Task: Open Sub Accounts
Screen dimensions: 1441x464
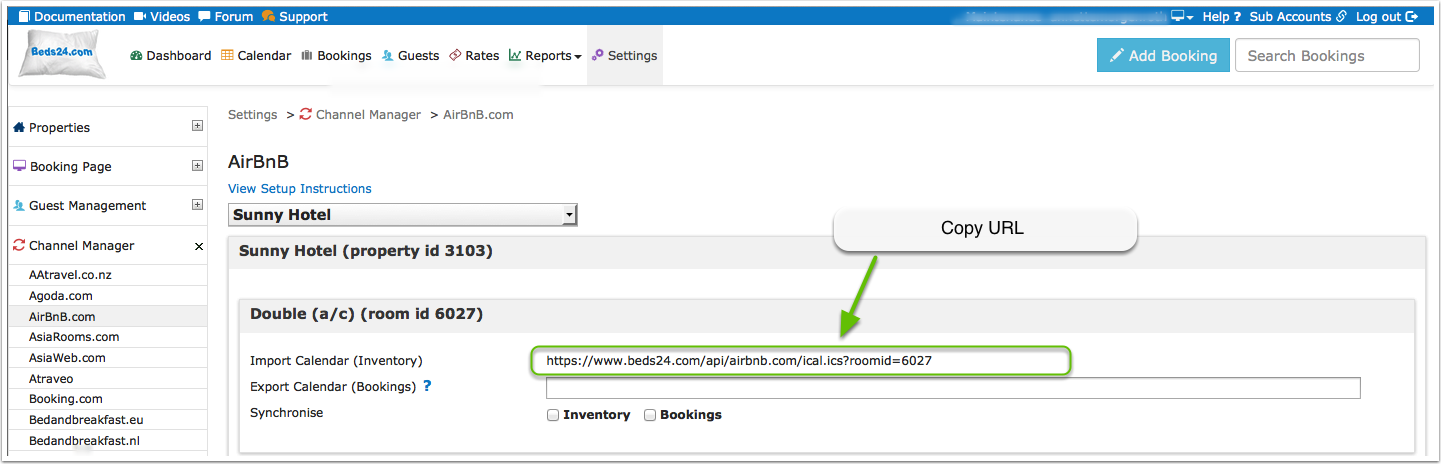Action: (1298, 16)
